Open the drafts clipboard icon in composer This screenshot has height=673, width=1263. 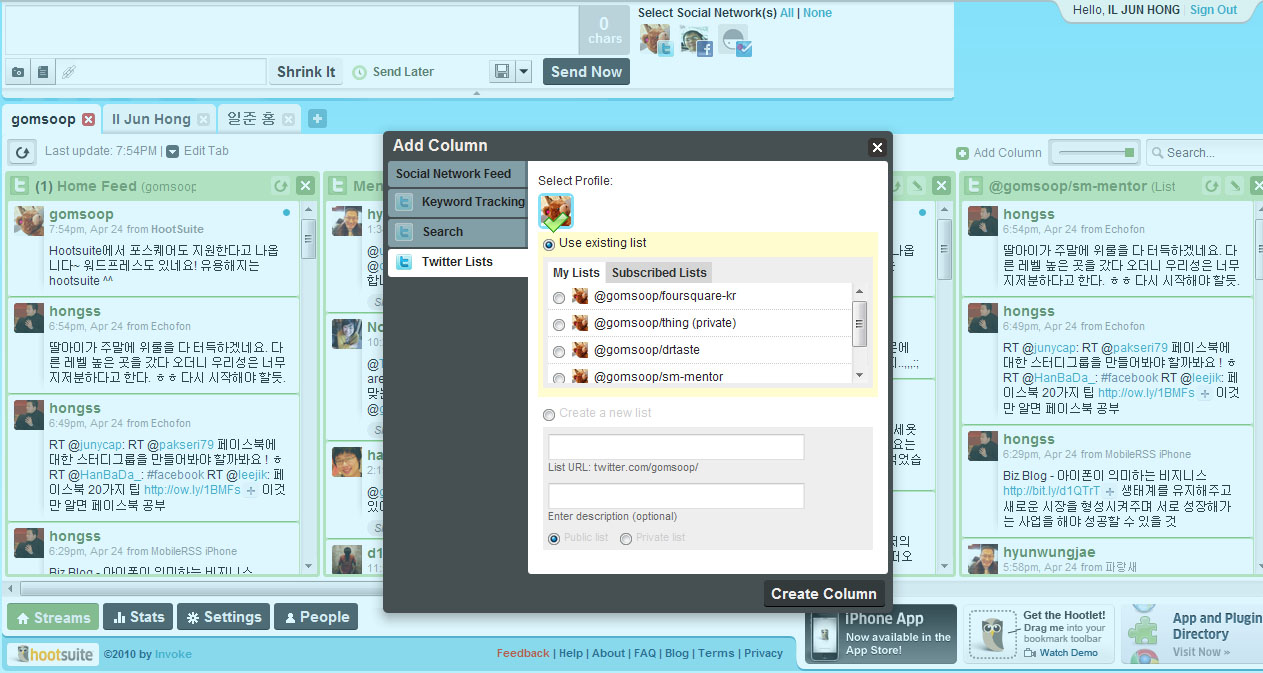[42, 72]
